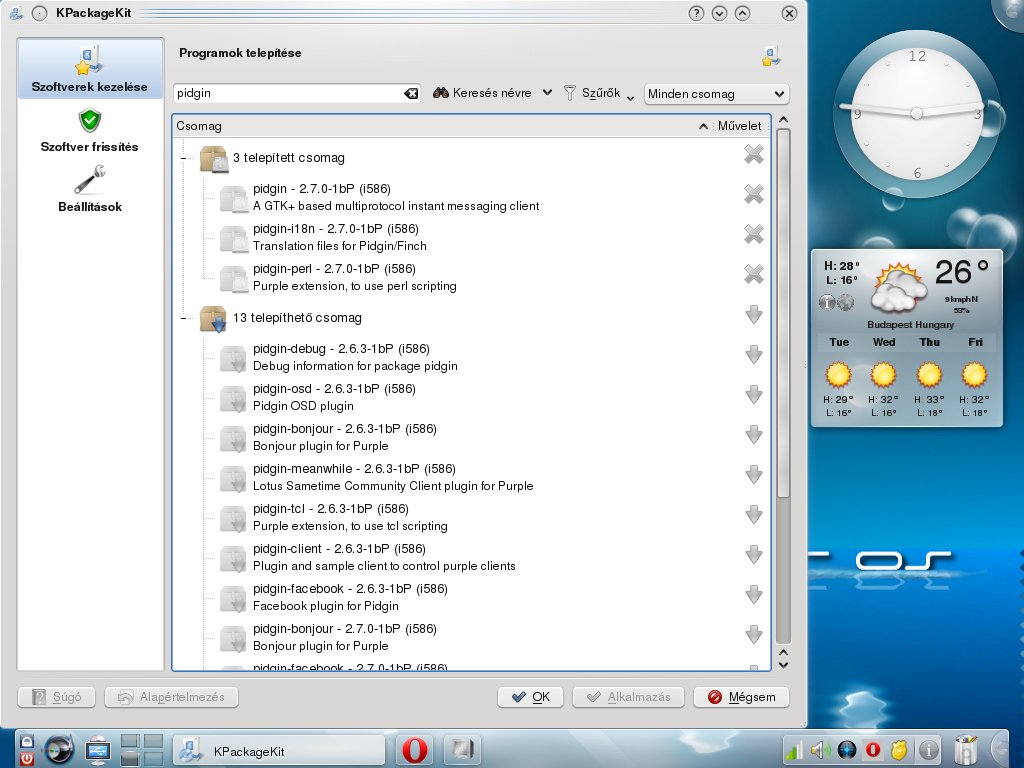Mark pidgin-tcl for installation
The image size is (1024, 768).
tap(754, 515)
